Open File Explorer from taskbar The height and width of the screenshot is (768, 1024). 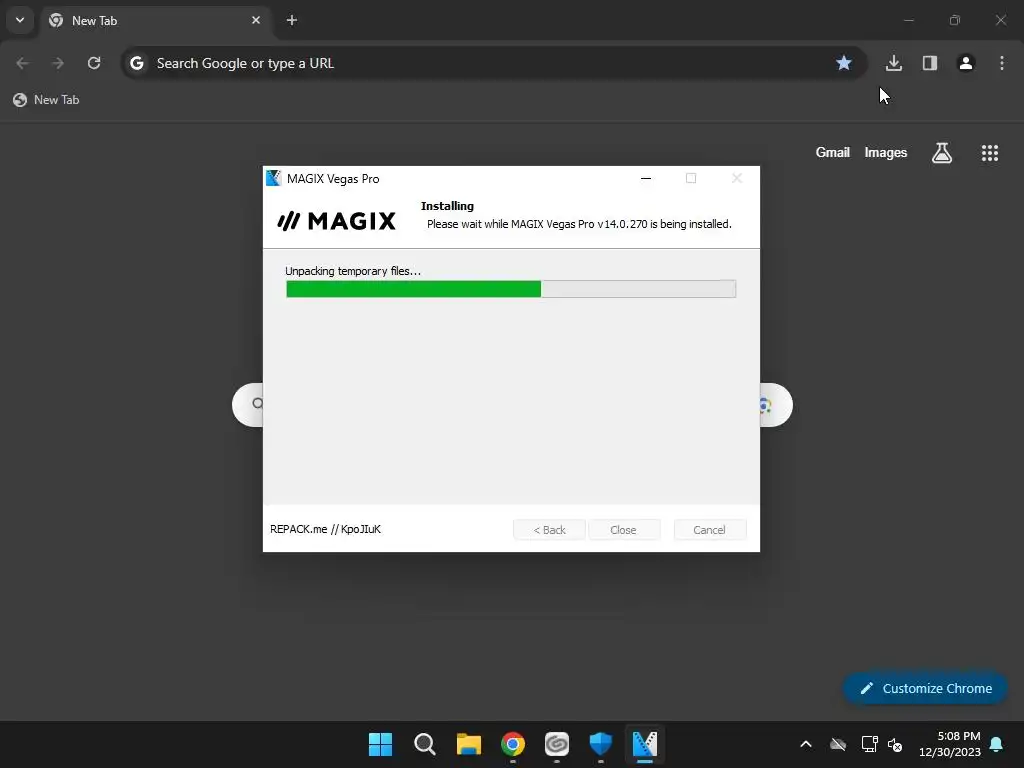tap(468, 744)
